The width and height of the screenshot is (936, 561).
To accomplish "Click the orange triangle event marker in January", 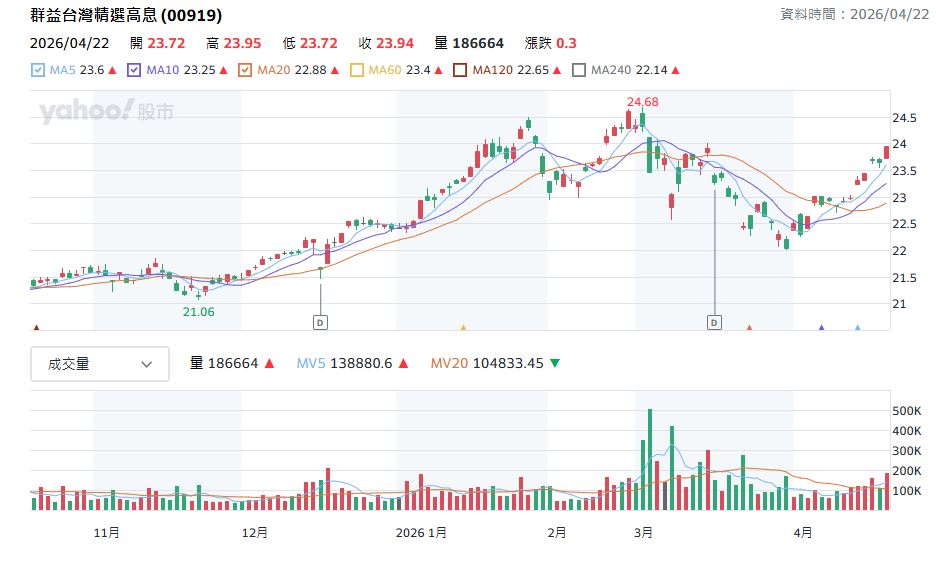I will click(463, 327).
